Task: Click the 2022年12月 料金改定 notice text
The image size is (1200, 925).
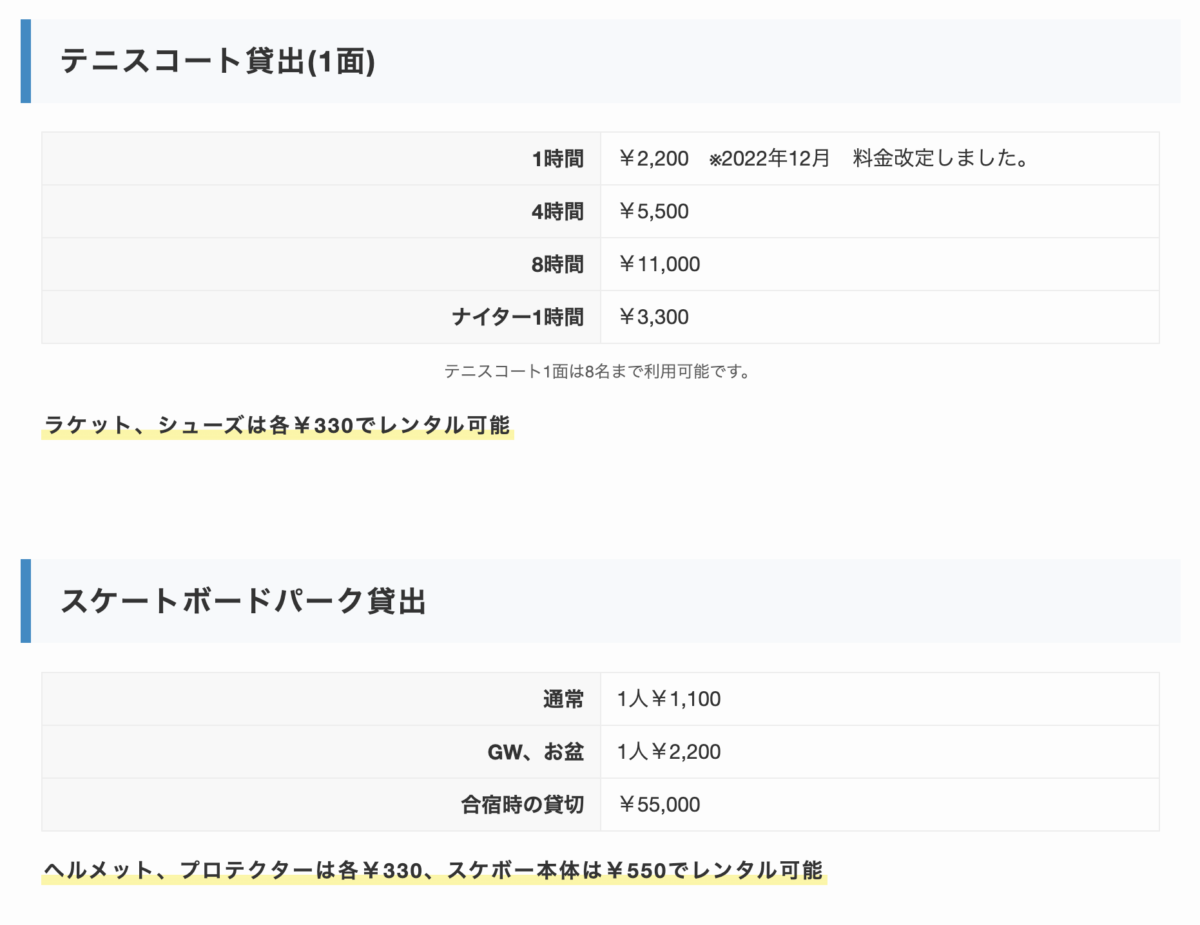Action: pos(869,158)
